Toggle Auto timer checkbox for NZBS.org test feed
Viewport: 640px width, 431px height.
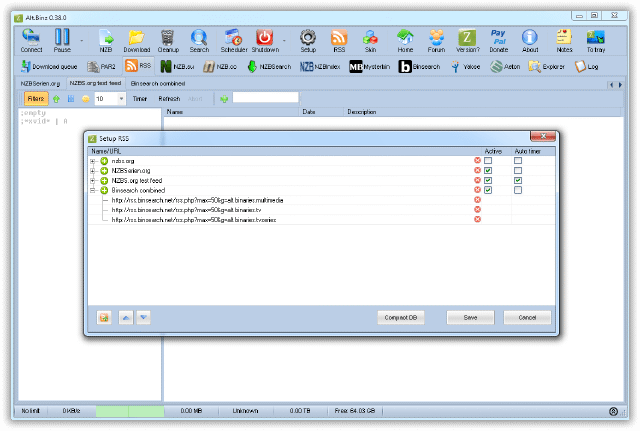[518, 180]
